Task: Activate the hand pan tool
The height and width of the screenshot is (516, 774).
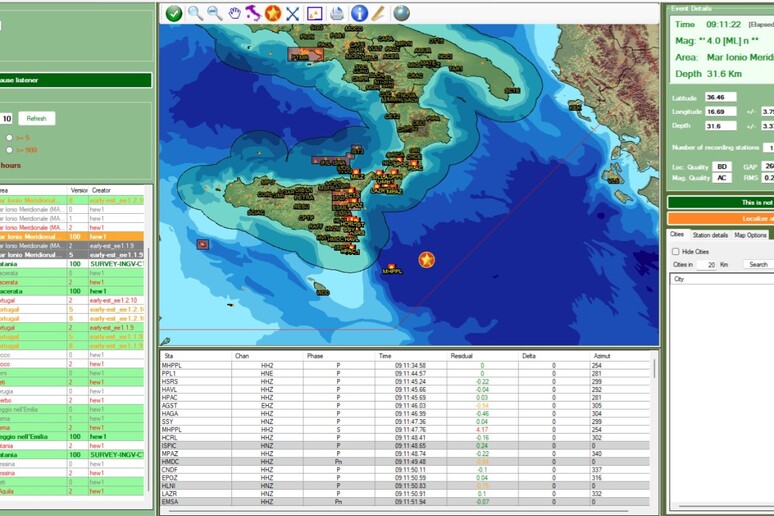Action: coord(234,13)
